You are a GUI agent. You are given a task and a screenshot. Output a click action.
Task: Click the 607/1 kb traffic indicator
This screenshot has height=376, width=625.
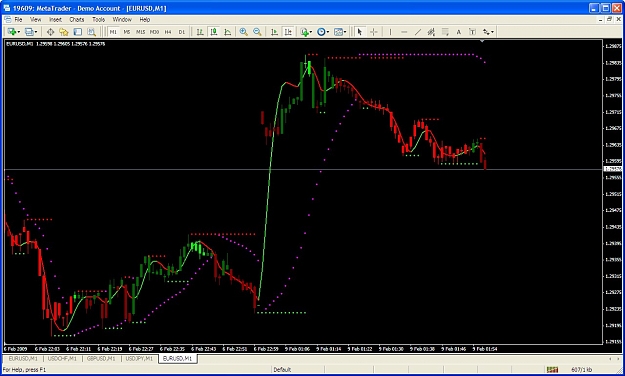582,370
